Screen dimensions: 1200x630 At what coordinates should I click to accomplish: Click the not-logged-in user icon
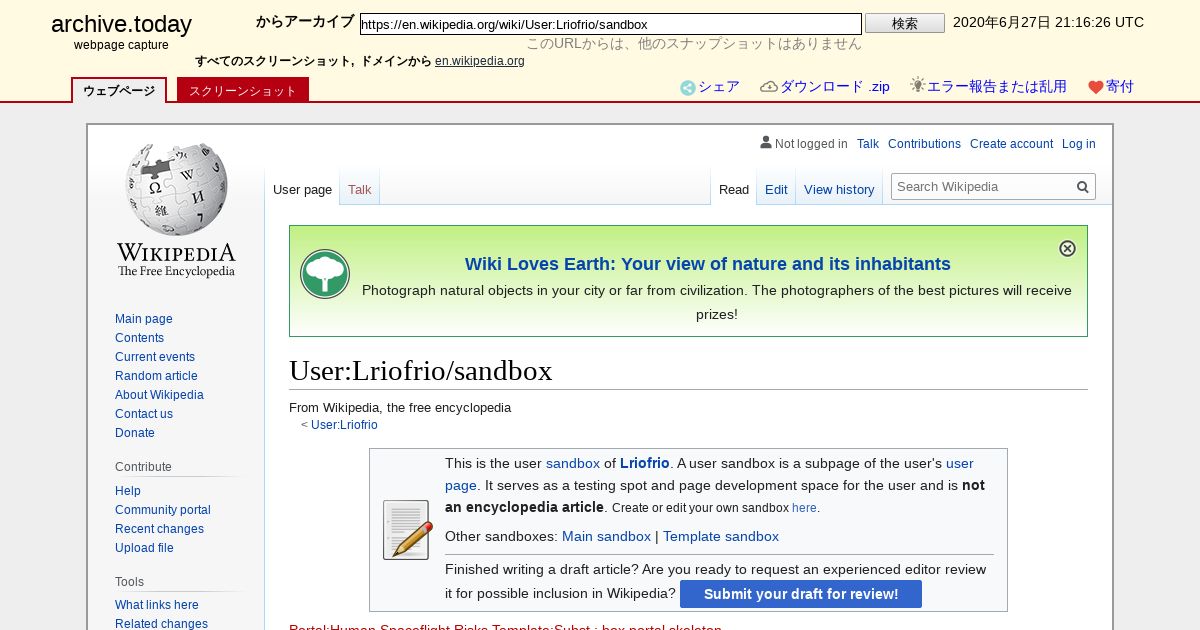[766, 143]
